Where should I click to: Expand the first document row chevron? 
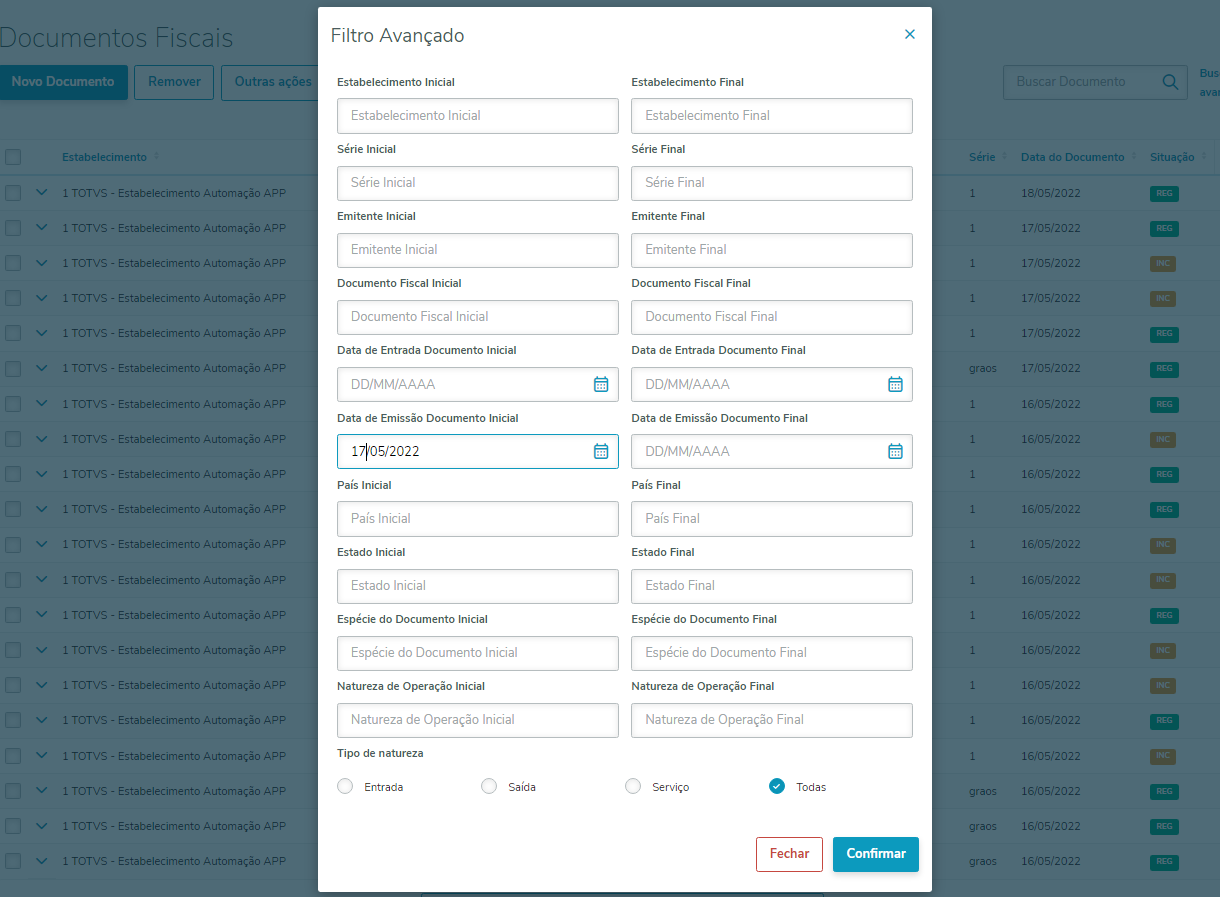point(42,192)
